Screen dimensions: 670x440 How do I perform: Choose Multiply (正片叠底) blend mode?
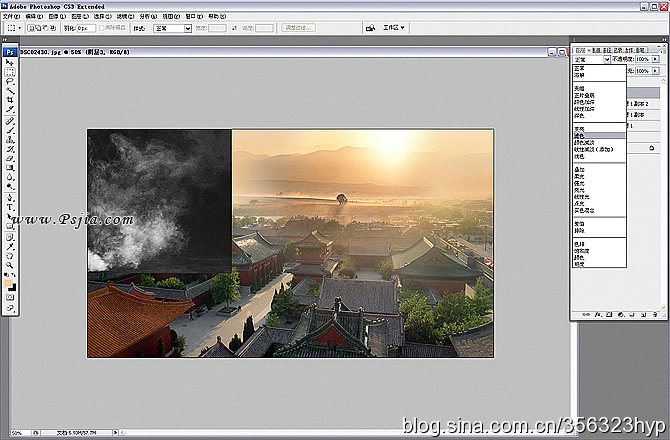point(599,96)
